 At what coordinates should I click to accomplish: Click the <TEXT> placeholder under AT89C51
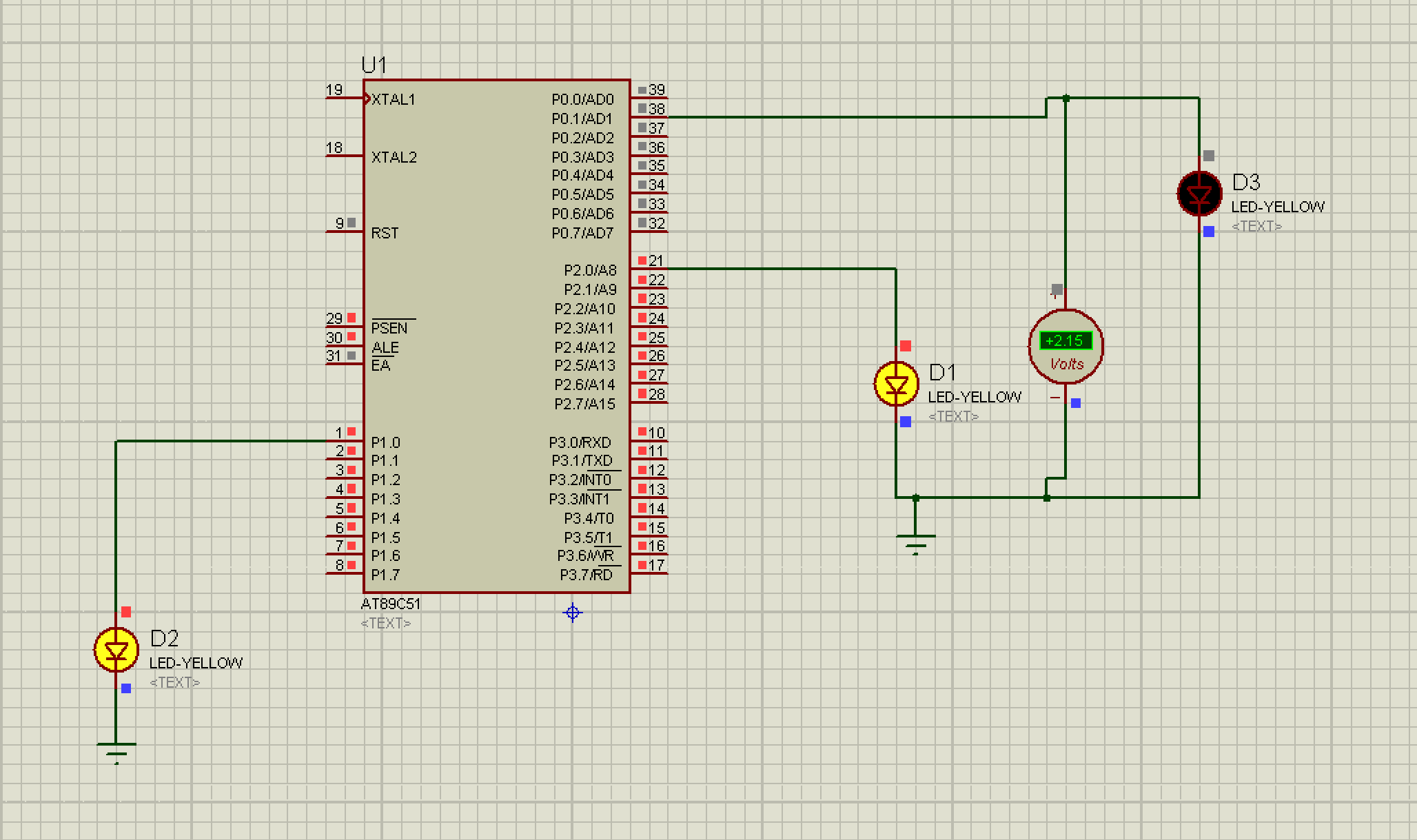(386, 623)
